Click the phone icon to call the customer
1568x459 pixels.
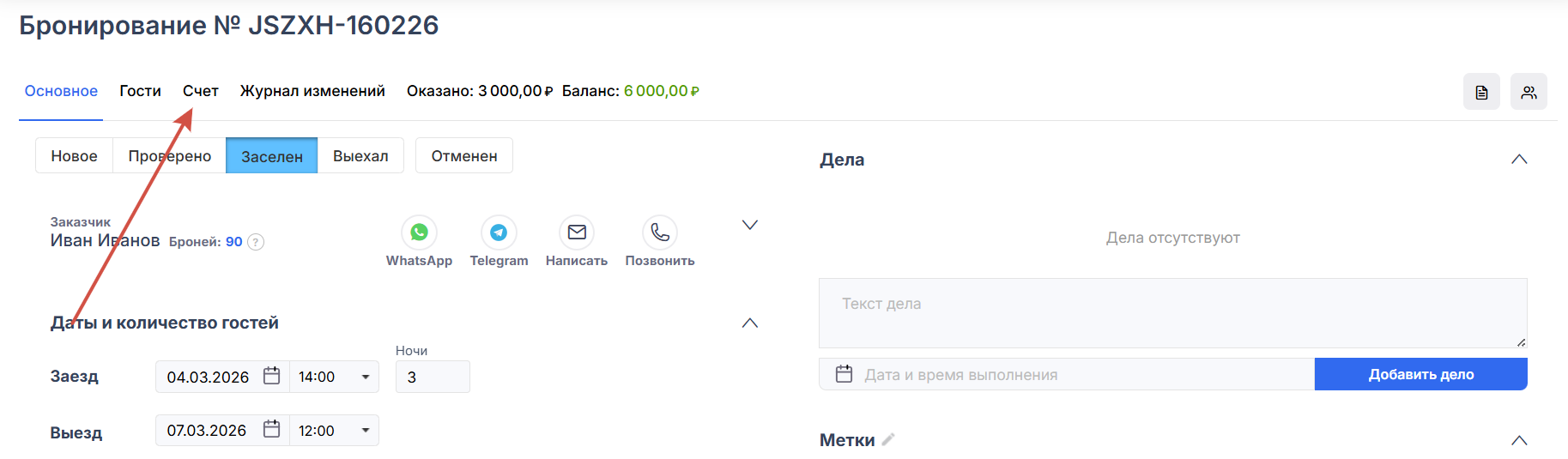[659, 233]
